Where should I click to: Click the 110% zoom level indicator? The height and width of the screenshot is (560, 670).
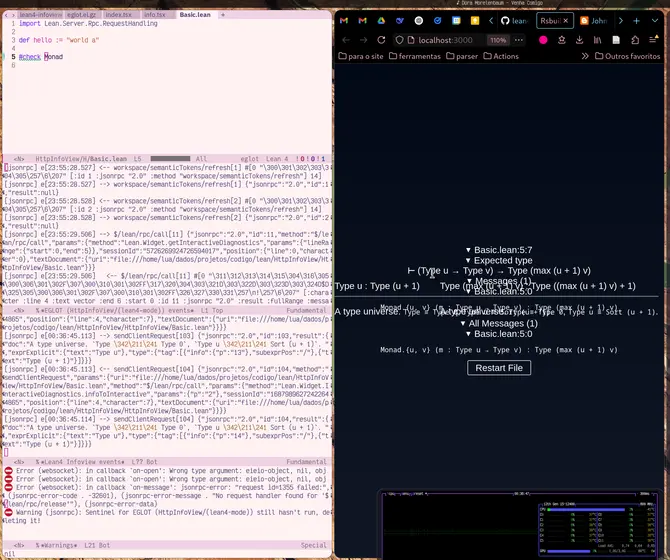[497, 40]
